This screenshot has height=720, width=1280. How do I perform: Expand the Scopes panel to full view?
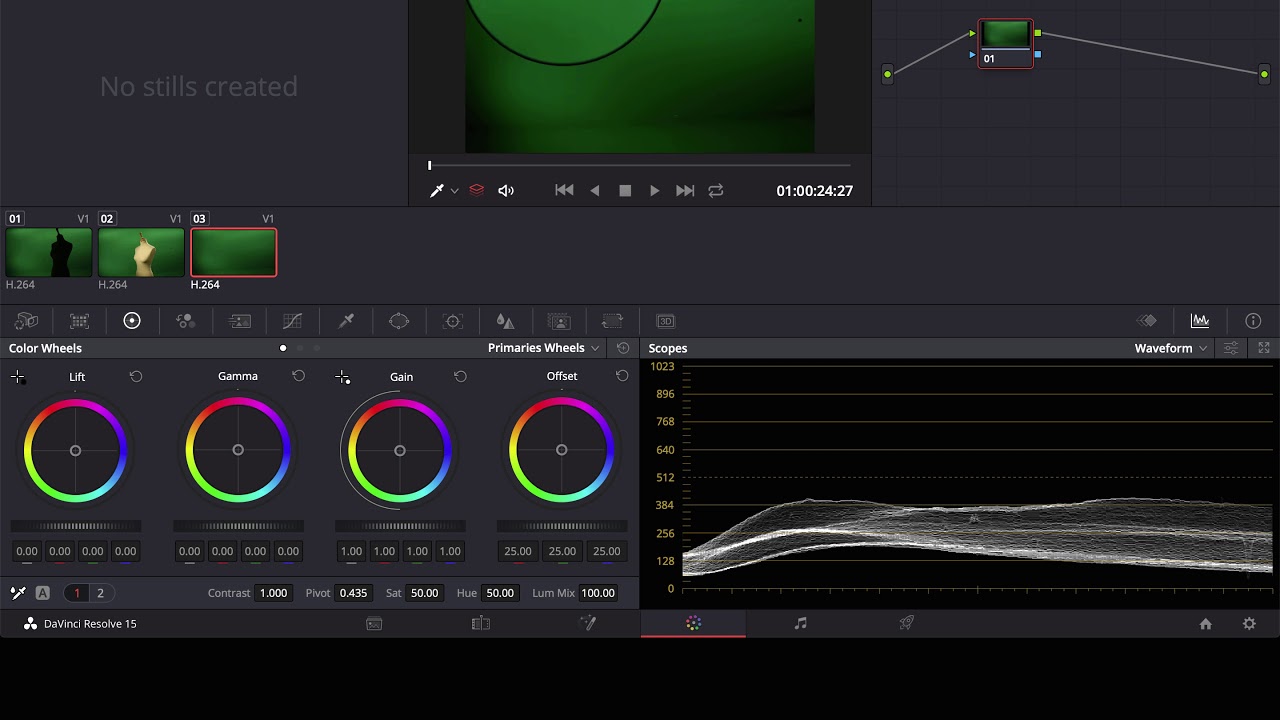[x=1264, y=348]
